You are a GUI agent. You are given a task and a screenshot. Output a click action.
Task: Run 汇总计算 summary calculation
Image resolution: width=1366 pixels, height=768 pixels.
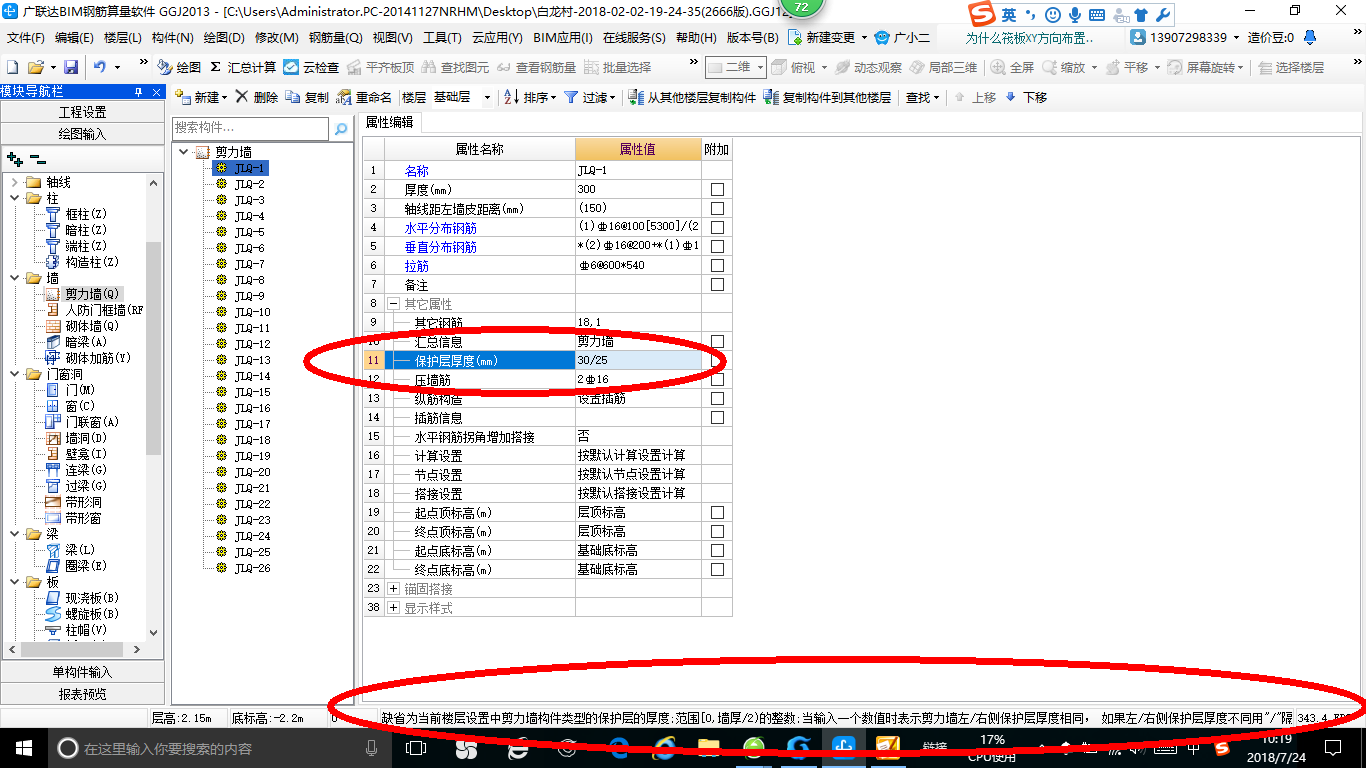point(243,67)
